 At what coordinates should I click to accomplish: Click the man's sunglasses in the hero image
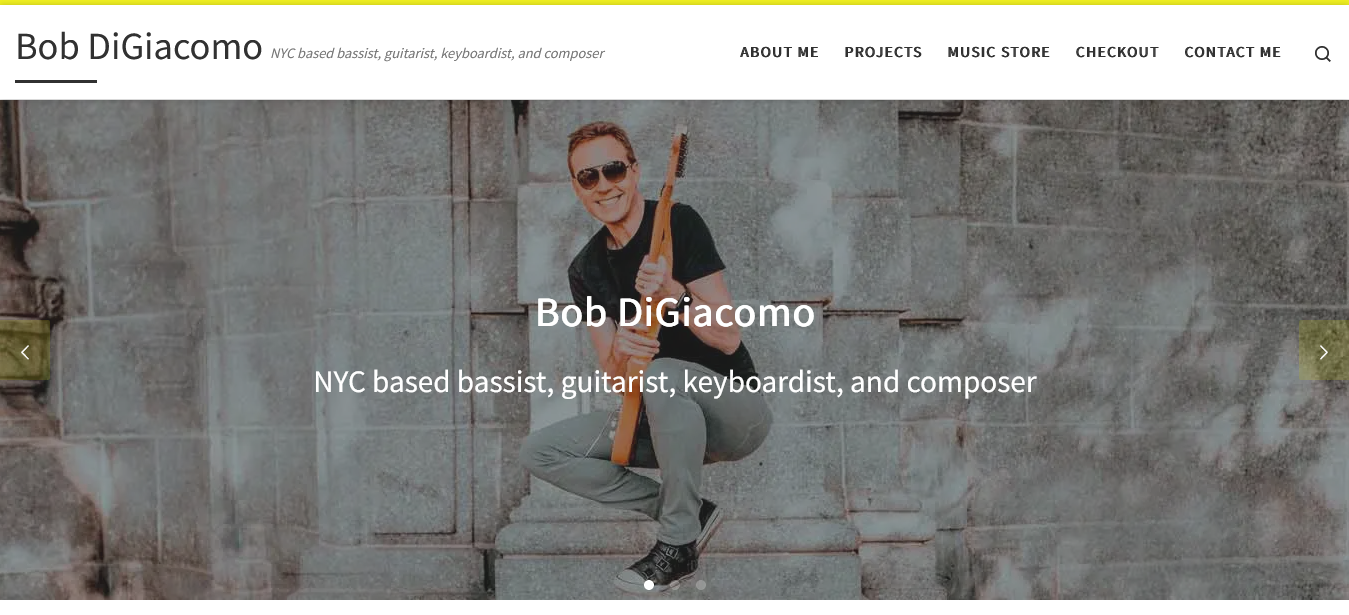coord(601,174)
